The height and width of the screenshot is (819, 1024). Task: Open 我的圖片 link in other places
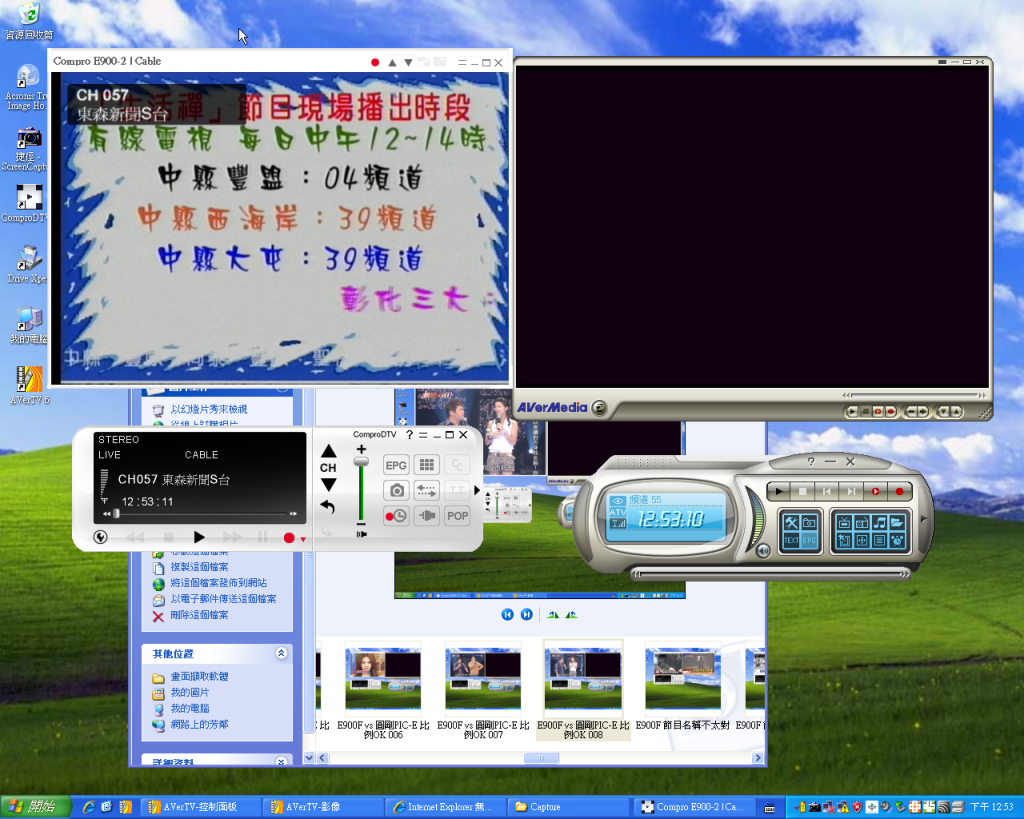[189, 692]
